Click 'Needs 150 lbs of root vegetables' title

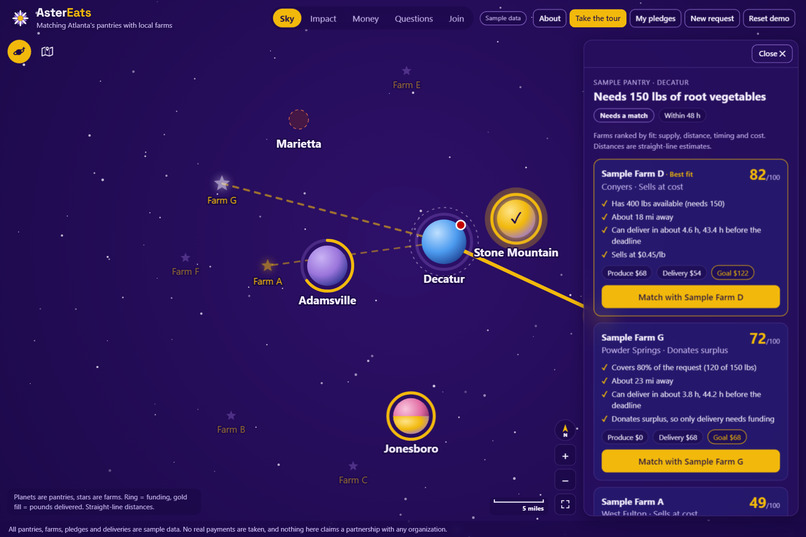(680, 97)
